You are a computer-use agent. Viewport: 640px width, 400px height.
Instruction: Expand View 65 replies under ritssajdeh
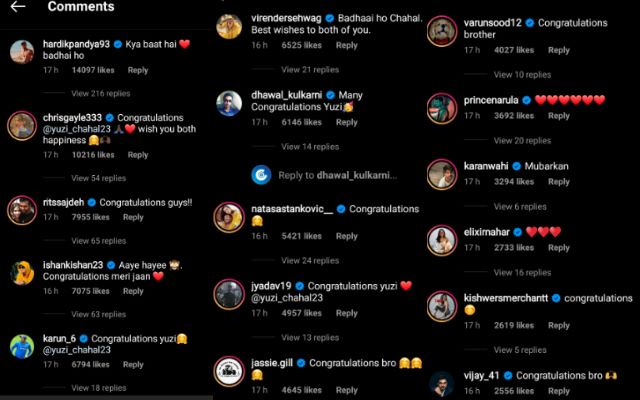click(x=98, y=241)
